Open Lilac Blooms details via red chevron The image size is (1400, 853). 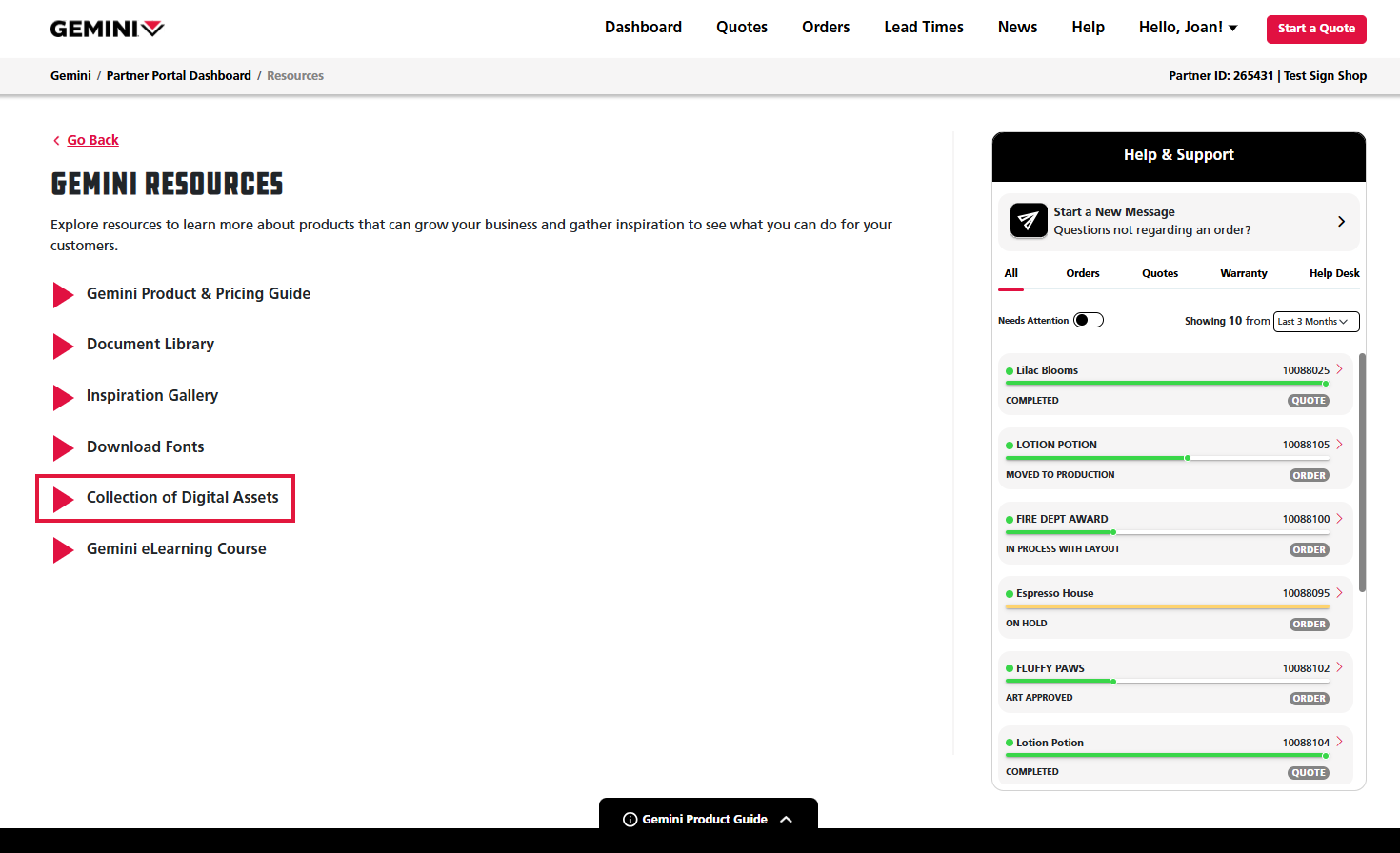[x=1339, y=369]
